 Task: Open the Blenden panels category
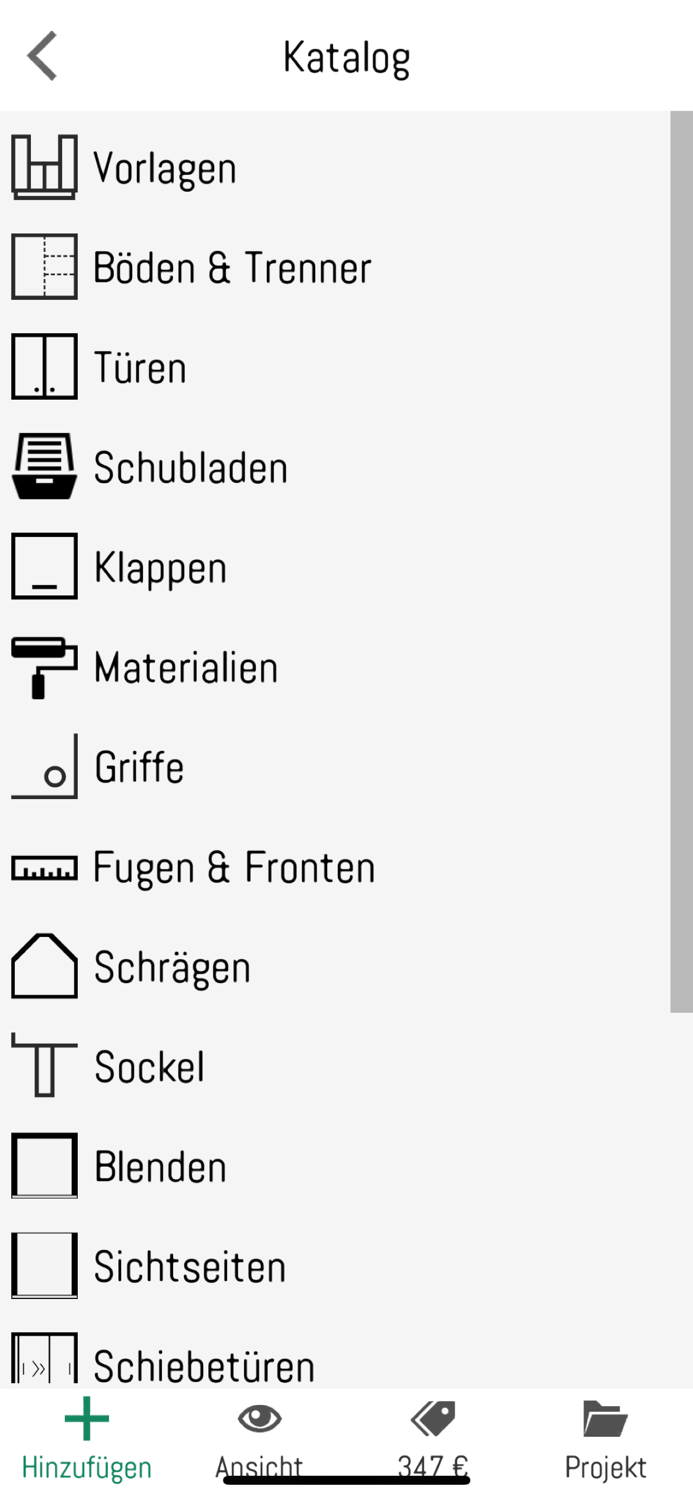[x=160, y=1166]
